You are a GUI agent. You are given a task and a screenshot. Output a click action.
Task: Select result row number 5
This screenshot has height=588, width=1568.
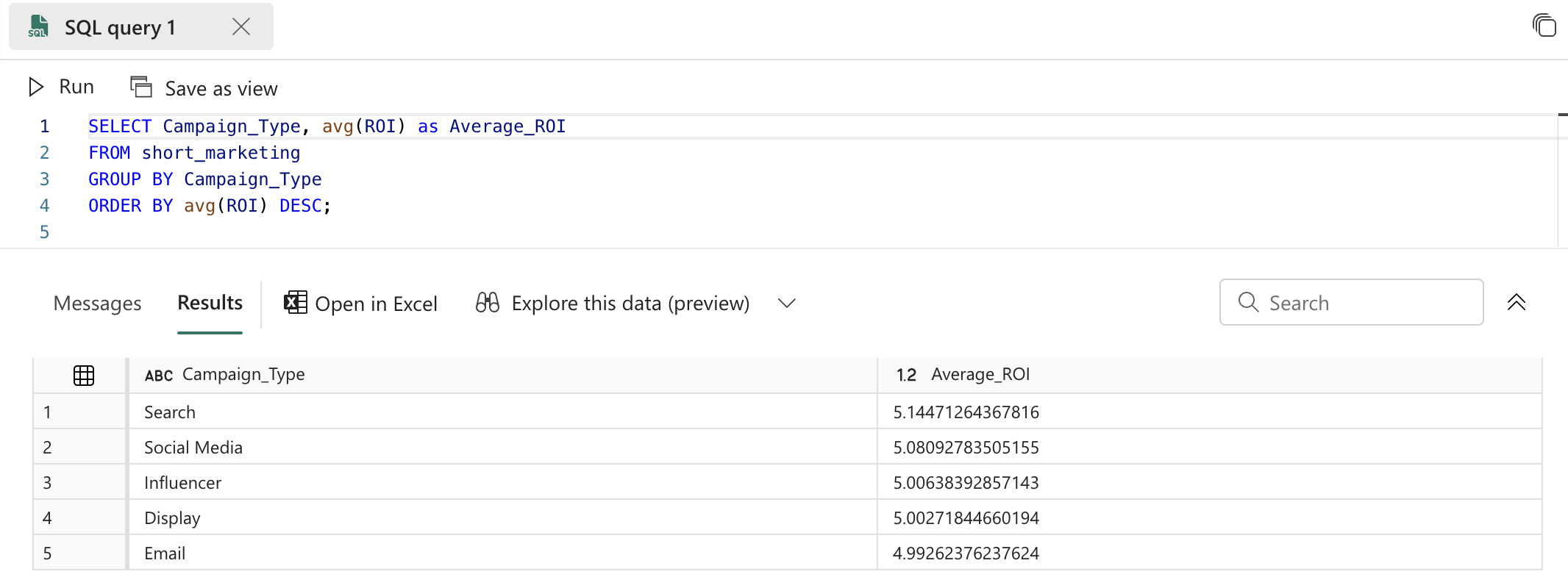[79, 553]
